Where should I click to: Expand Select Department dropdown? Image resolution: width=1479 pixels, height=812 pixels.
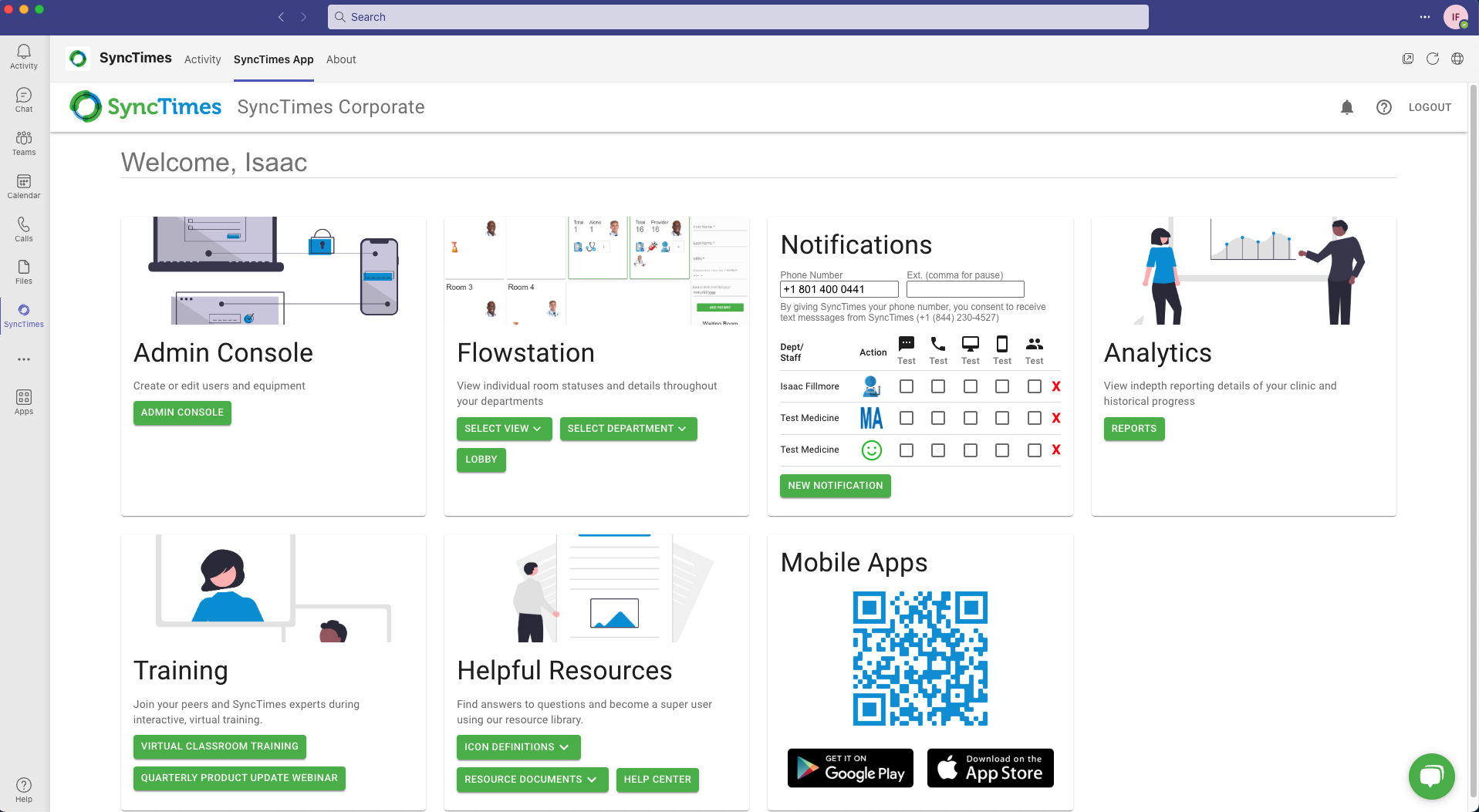pyautogui.click(x=628, y=429)
